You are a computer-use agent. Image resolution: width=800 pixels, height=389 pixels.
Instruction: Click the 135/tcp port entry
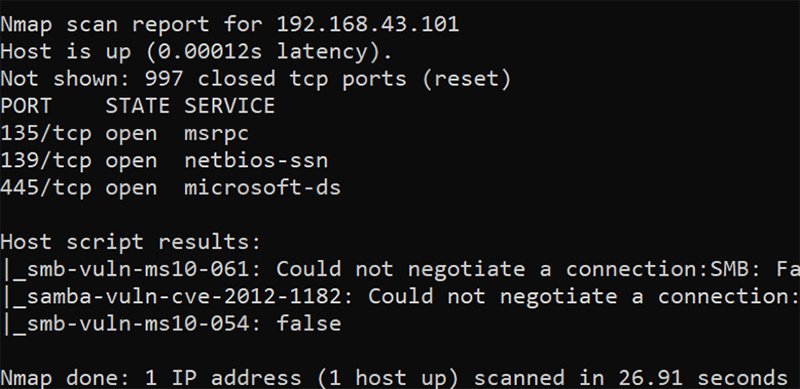(x=46, y=134)
